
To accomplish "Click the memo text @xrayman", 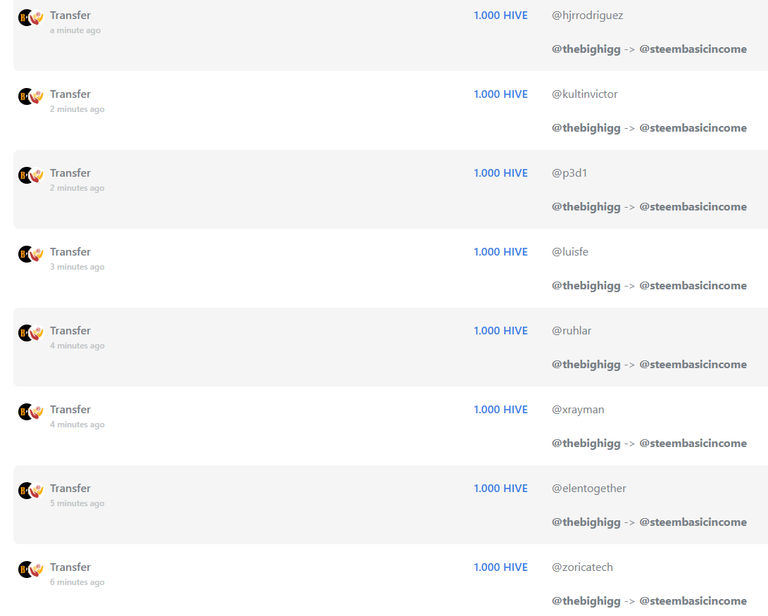I will click(x=578, y=410).
